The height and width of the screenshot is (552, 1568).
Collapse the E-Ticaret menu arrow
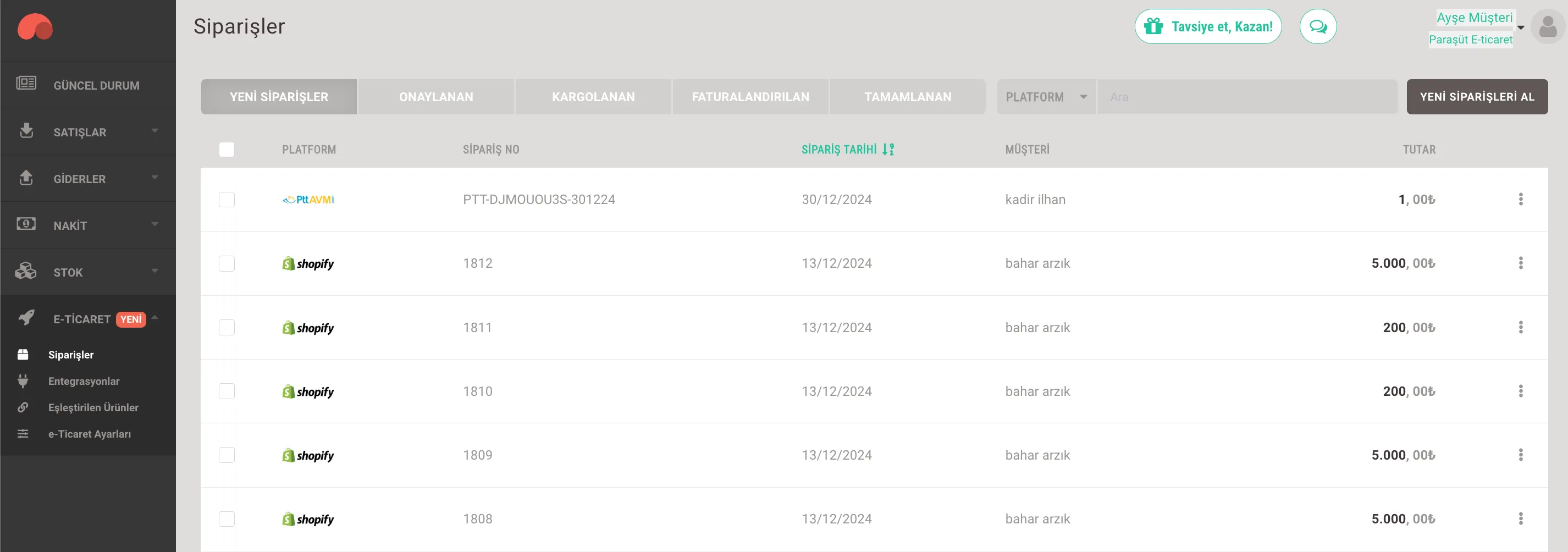[x=154, y=317]
